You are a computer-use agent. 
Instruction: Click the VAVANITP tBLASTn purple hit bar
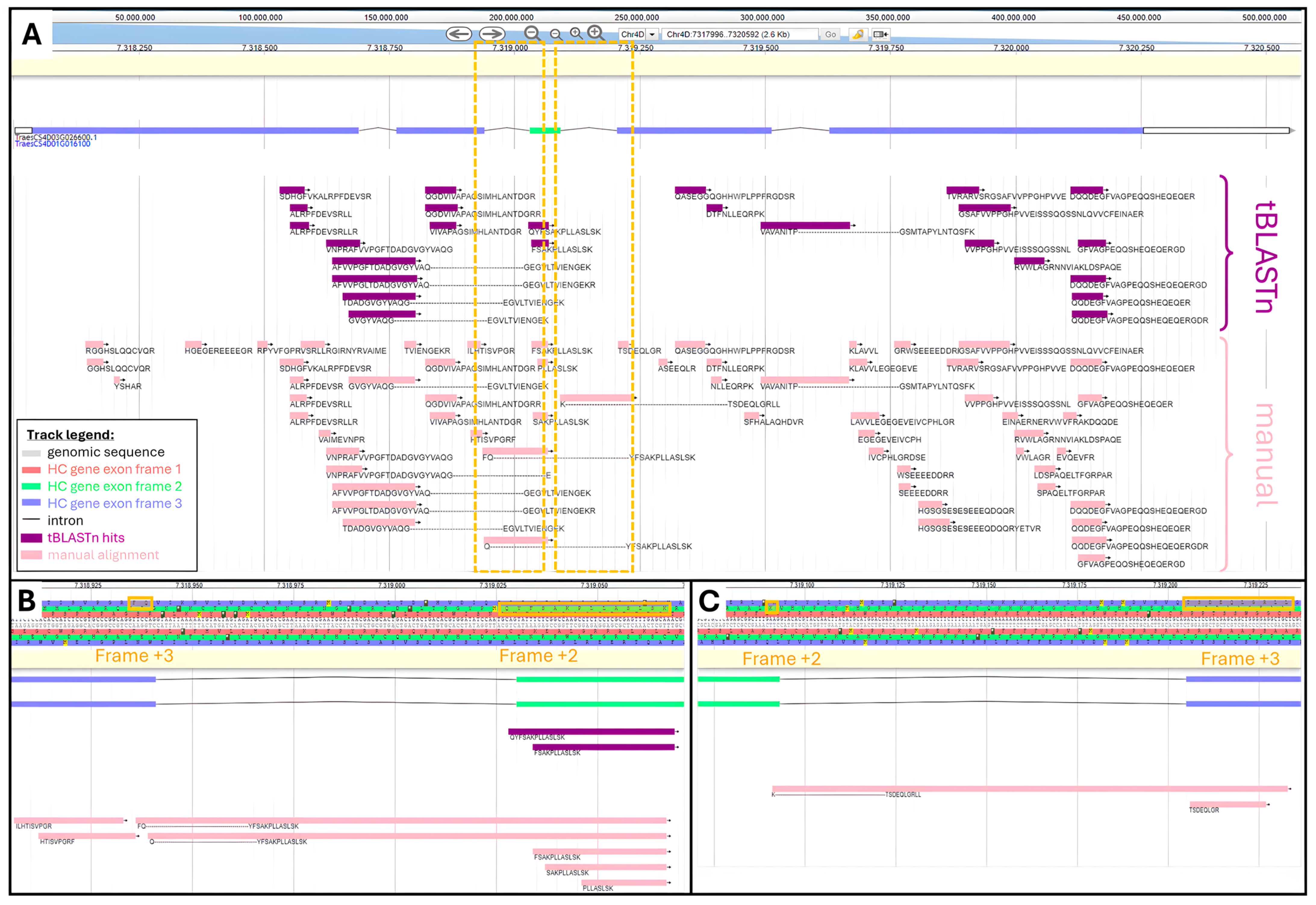805,226
